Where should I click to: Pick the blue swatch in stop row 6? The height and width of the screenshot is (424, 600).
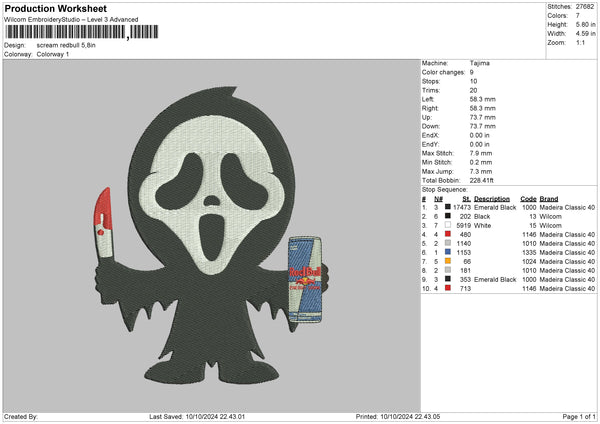coord(448,252)
